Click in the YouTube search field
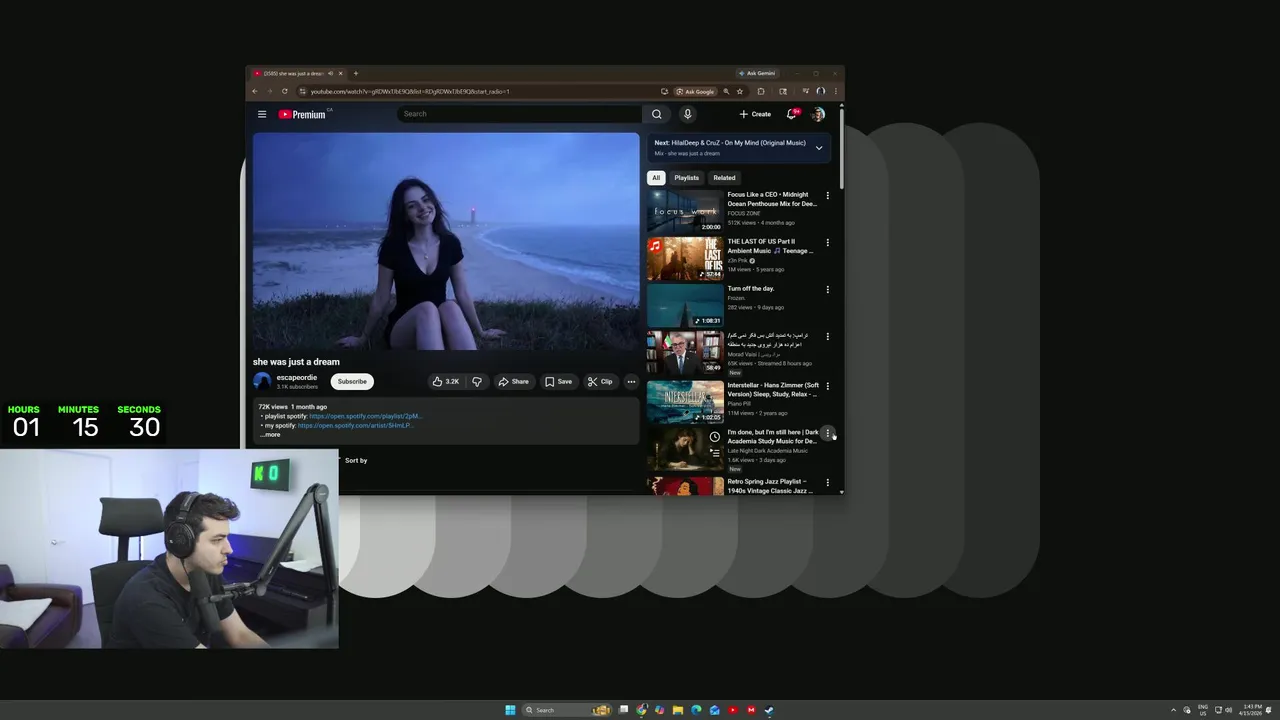 pos(520,114)
